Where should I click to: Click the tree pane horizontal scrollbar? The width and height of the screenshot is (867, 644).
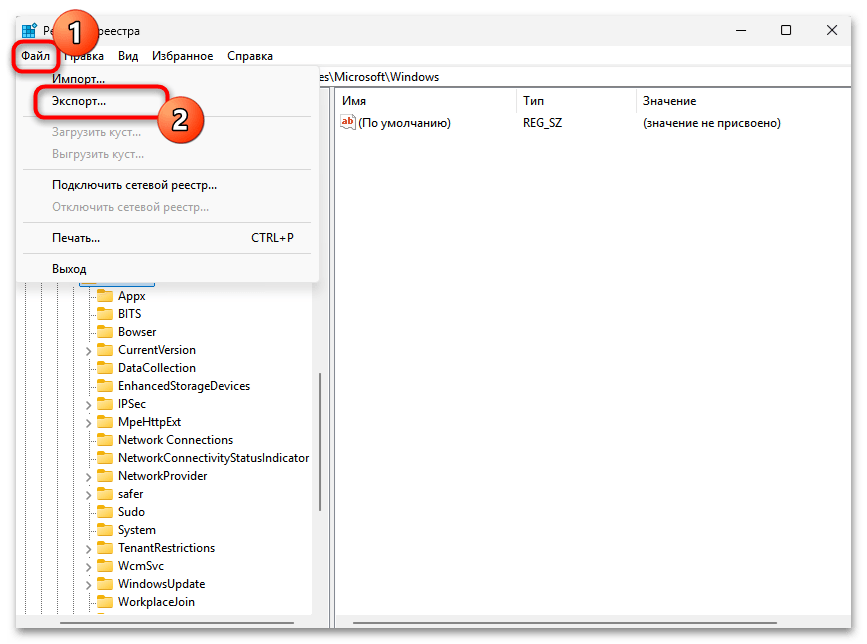point(177,623)
